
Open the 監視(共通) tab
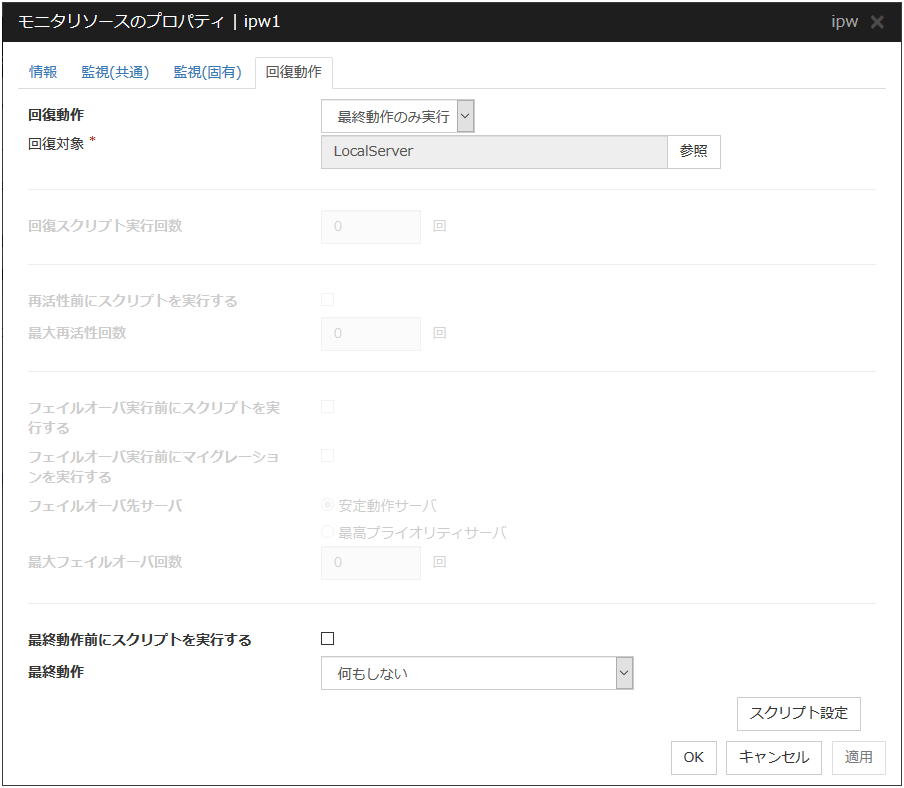115,72
